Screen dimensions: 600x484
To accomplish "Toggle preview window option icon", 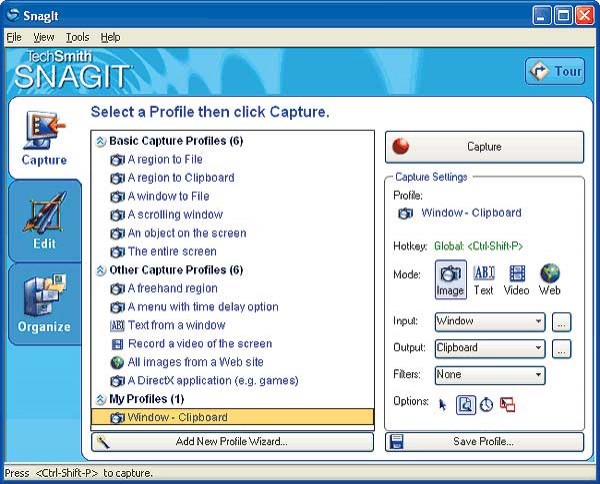I will 466,405.
